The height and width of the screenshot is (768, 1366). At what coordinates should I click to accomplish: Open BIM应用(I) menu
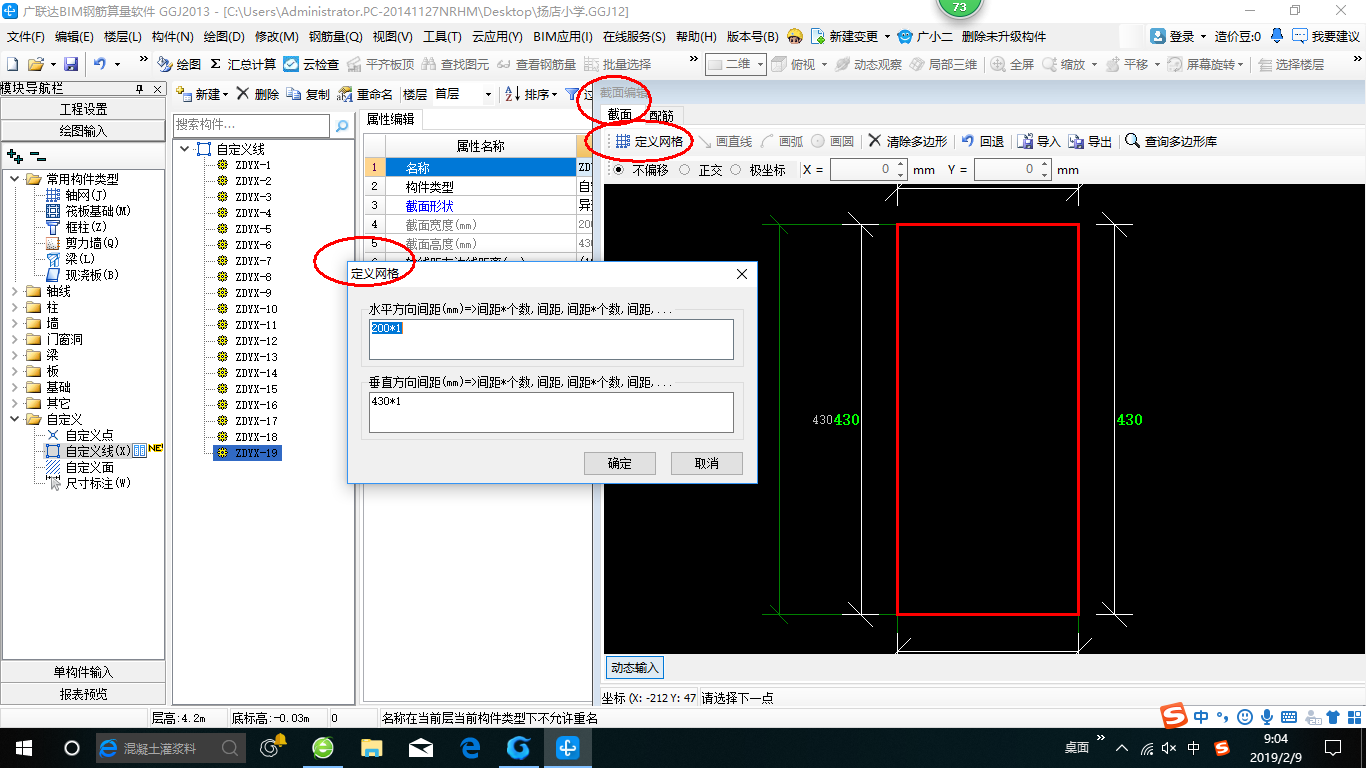tap(563, 36)
